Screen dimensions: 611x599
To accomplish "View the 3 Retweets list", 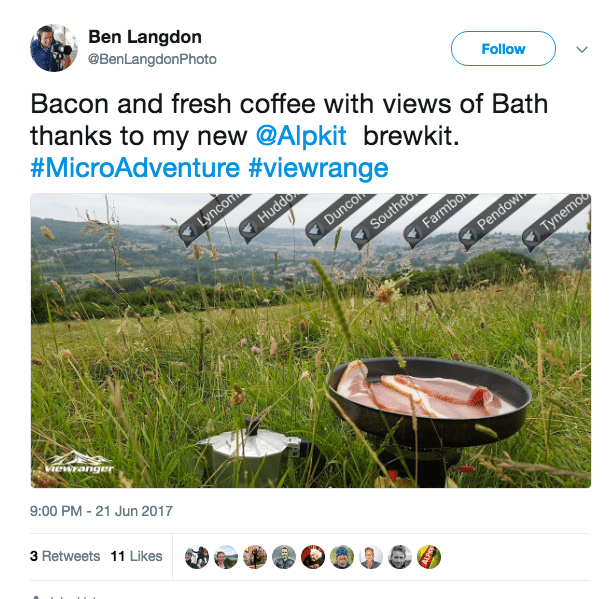I will tap(65, 556).
